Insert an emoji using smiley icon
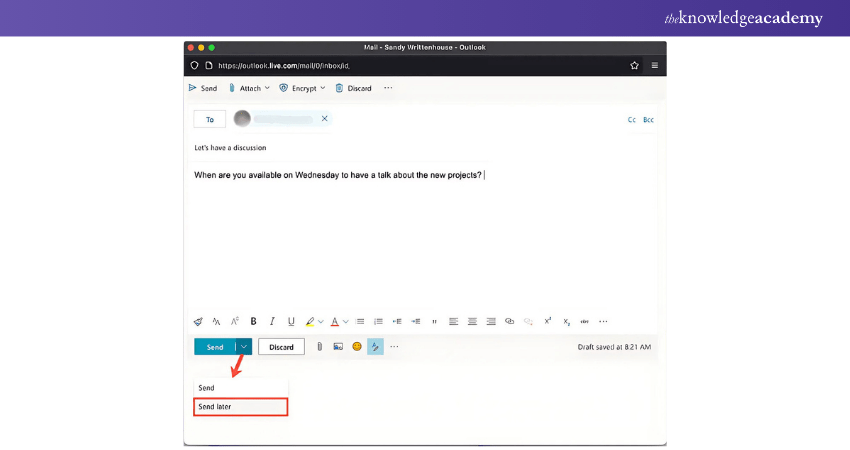This screenshot has width=850, height=450. pyautogui.click(x=357, y=347)
